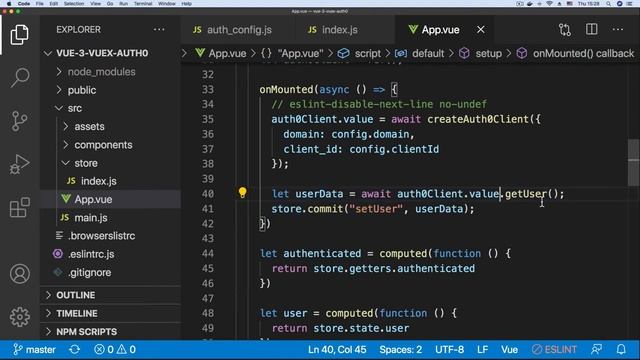Click line number 44 in gutter

(x=208, y=253)
